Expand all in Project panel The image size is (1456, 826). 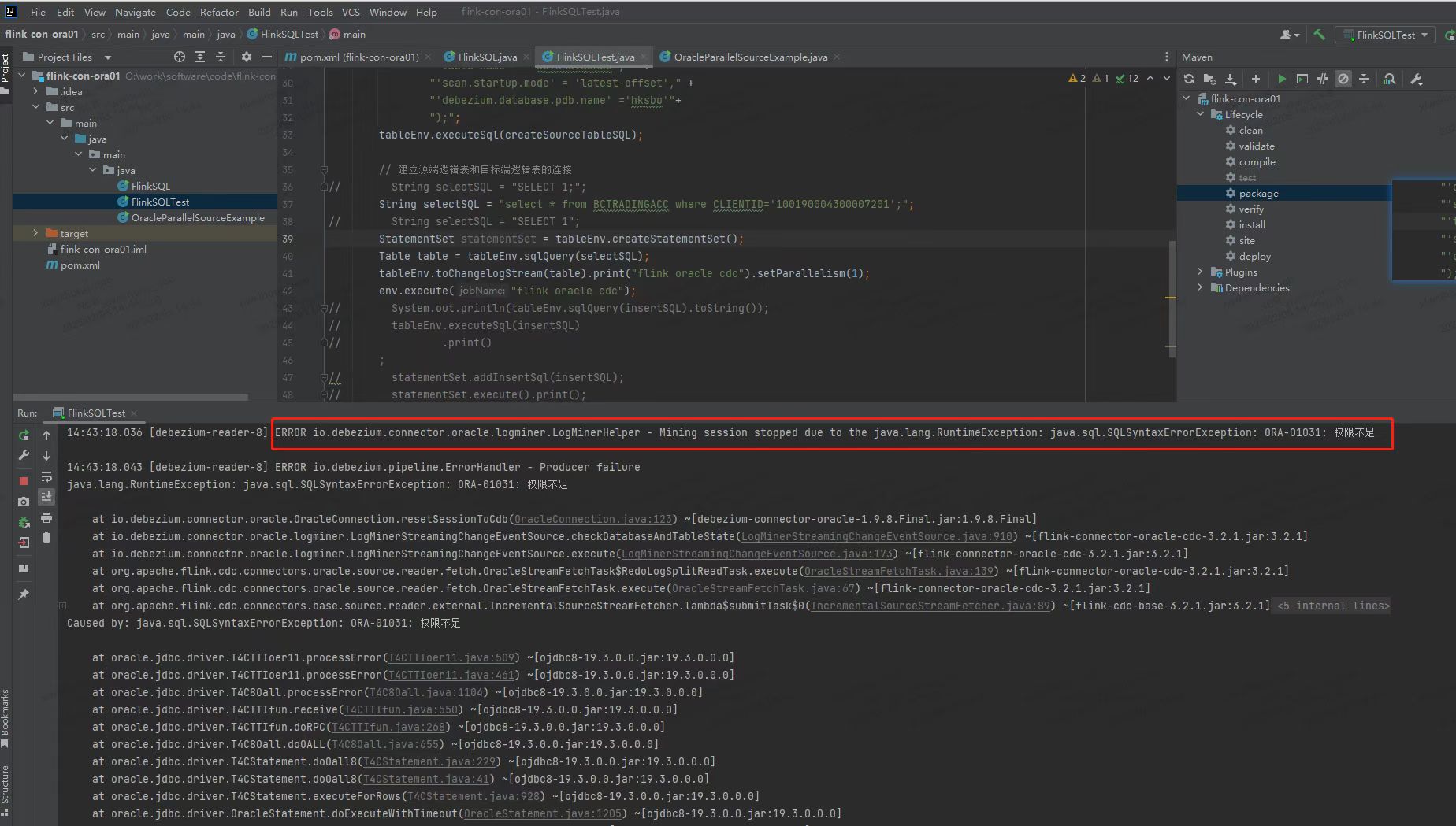(x=200, y=57)
